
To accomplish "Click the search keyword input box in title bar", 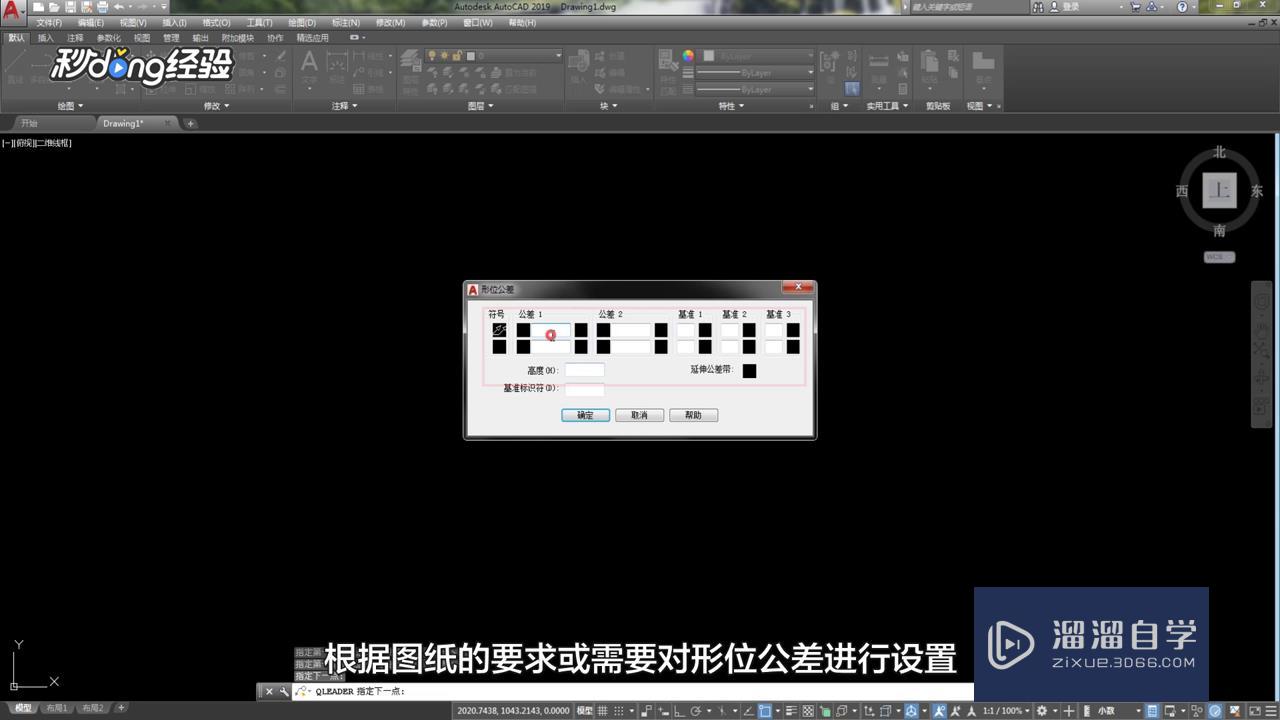I will coord(971,6).
